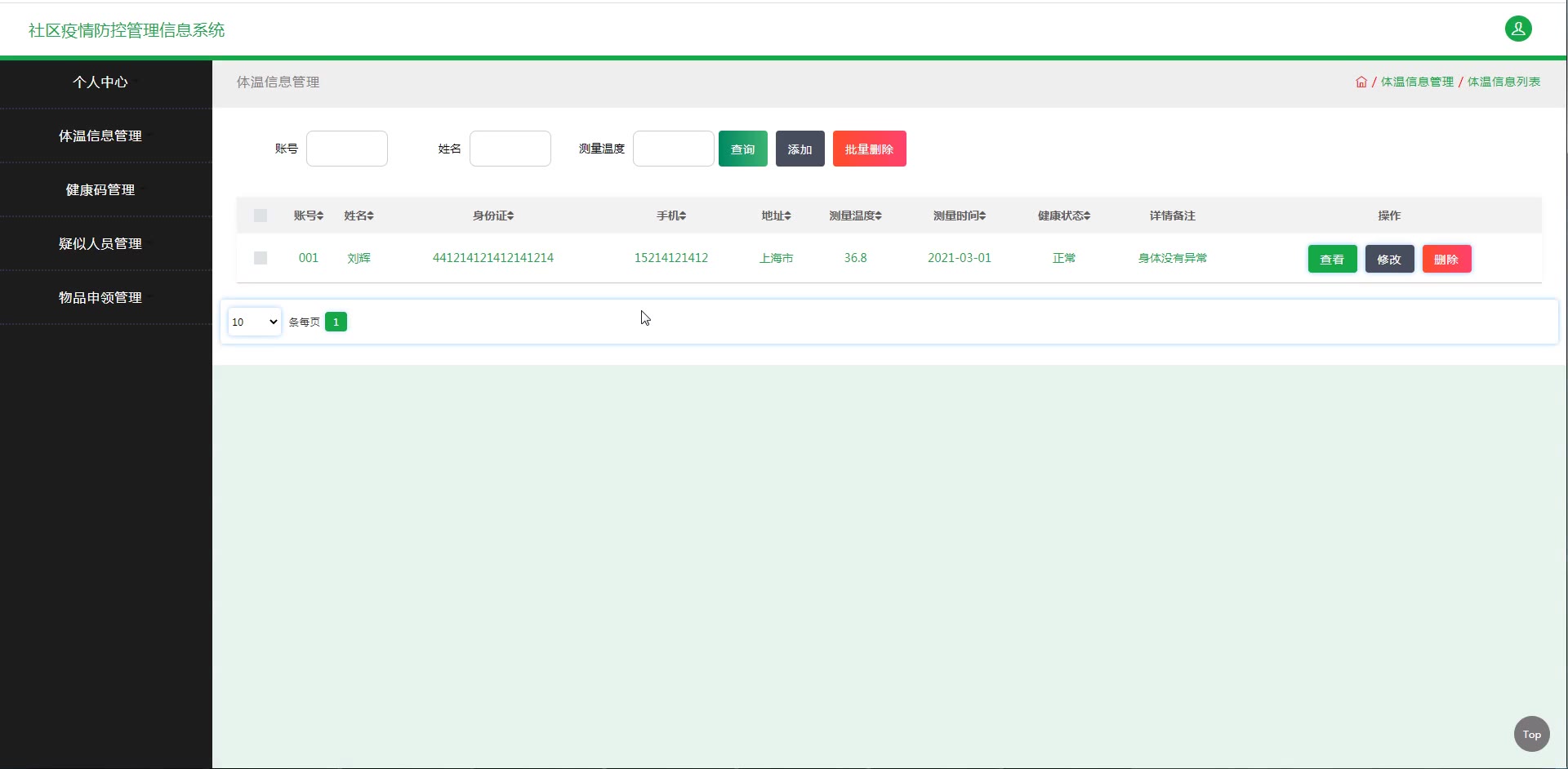Click the 详情备注 column header
This screenshot has width=1568, height=769.
[x=1173, y=216]
